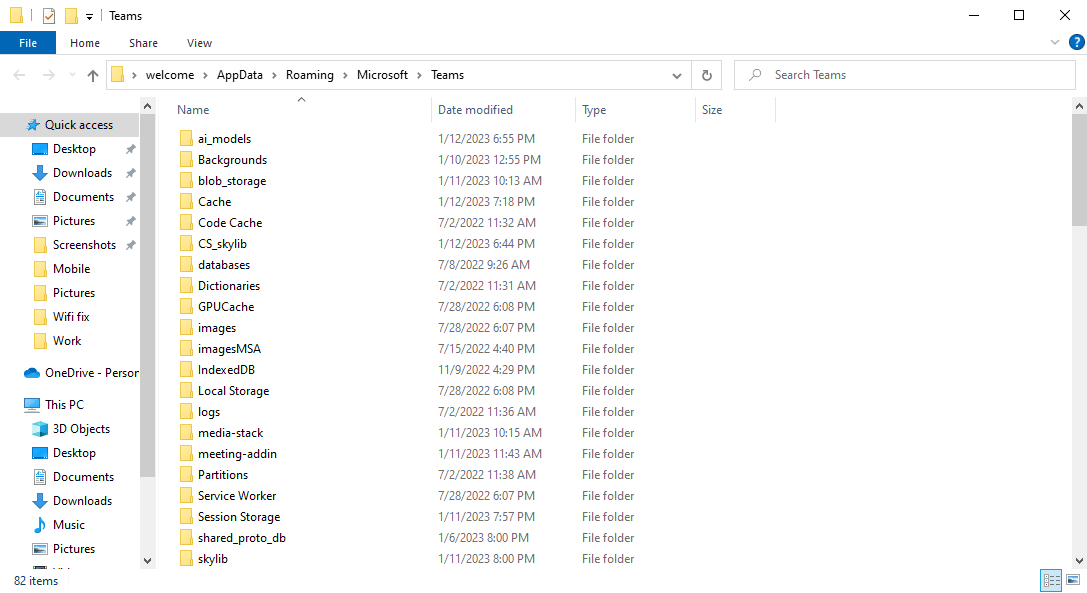This screenshot has height=593, width=1087.
Task: Click the Search Teams input field
Action: point(905,75)
